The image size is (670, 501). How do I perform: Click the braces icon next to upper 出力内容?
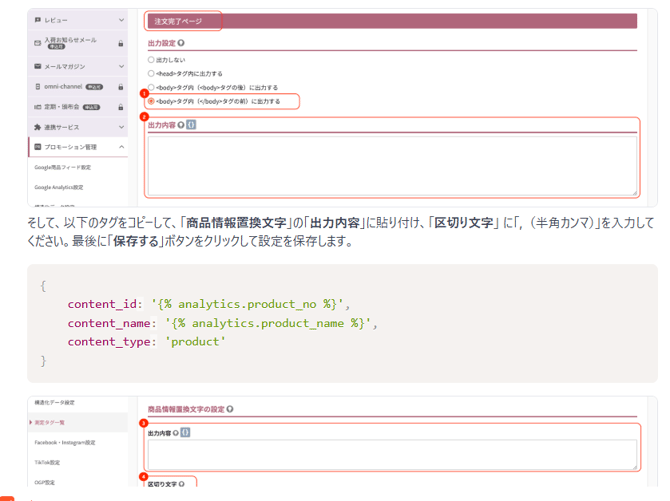pos(191,126)
